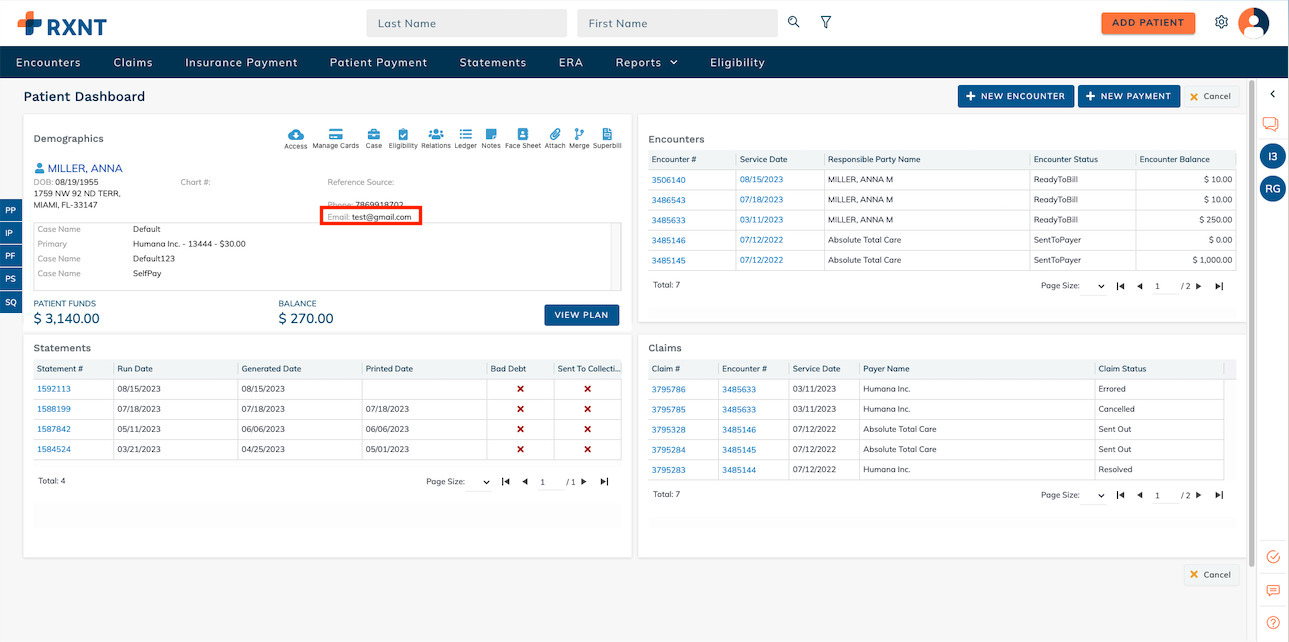Click the VIEW PLAN button
Image resolution: width=1289 pixels, height=642 pixels.
pos(582,315)
